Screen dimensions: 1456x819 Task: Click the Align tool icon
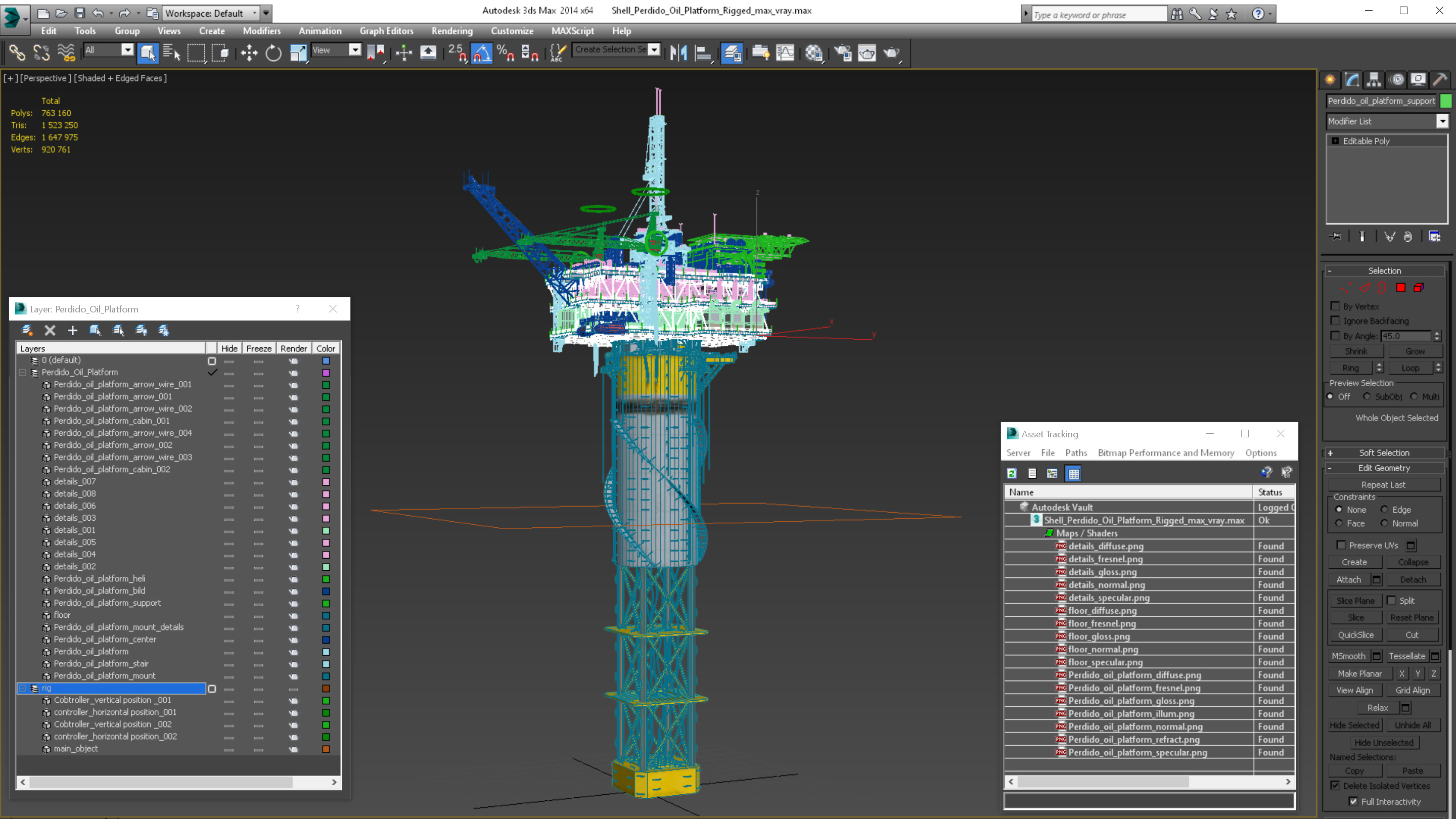703,53
